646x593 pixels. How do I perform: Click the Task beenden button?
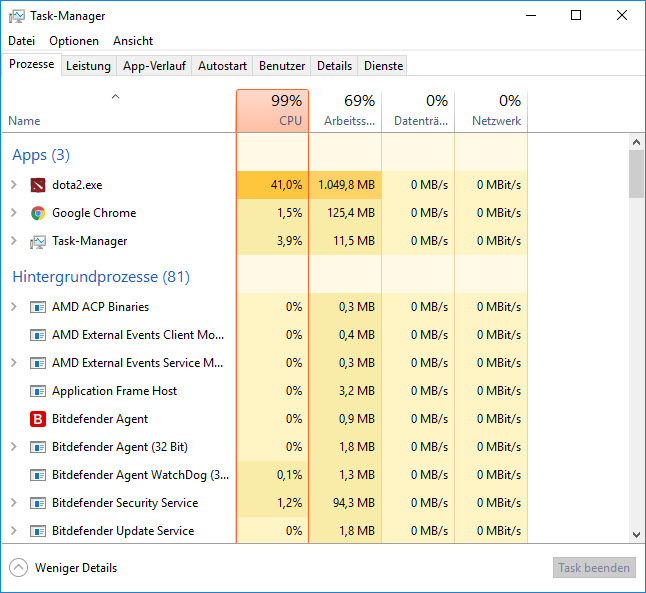[x=594, y=568]
